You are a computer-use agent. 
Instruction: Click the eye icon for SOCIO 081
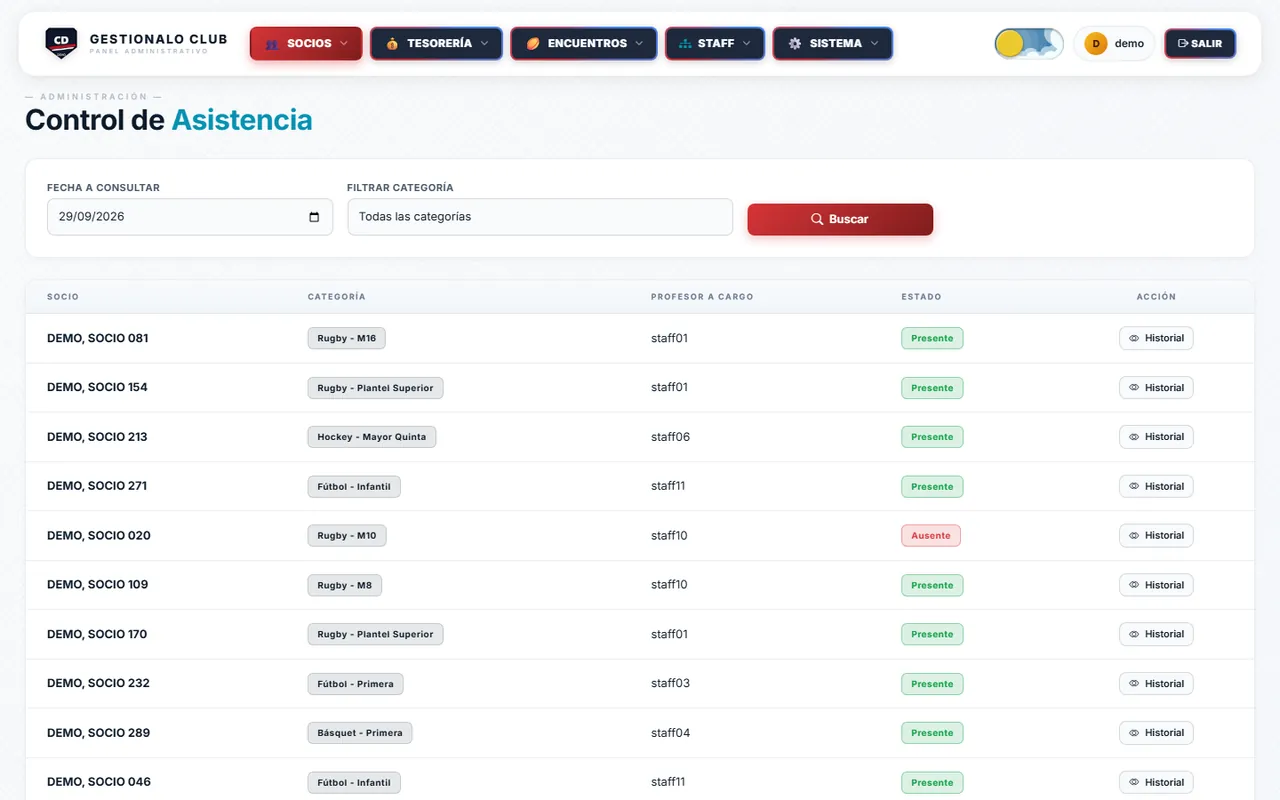[1134, 339]
